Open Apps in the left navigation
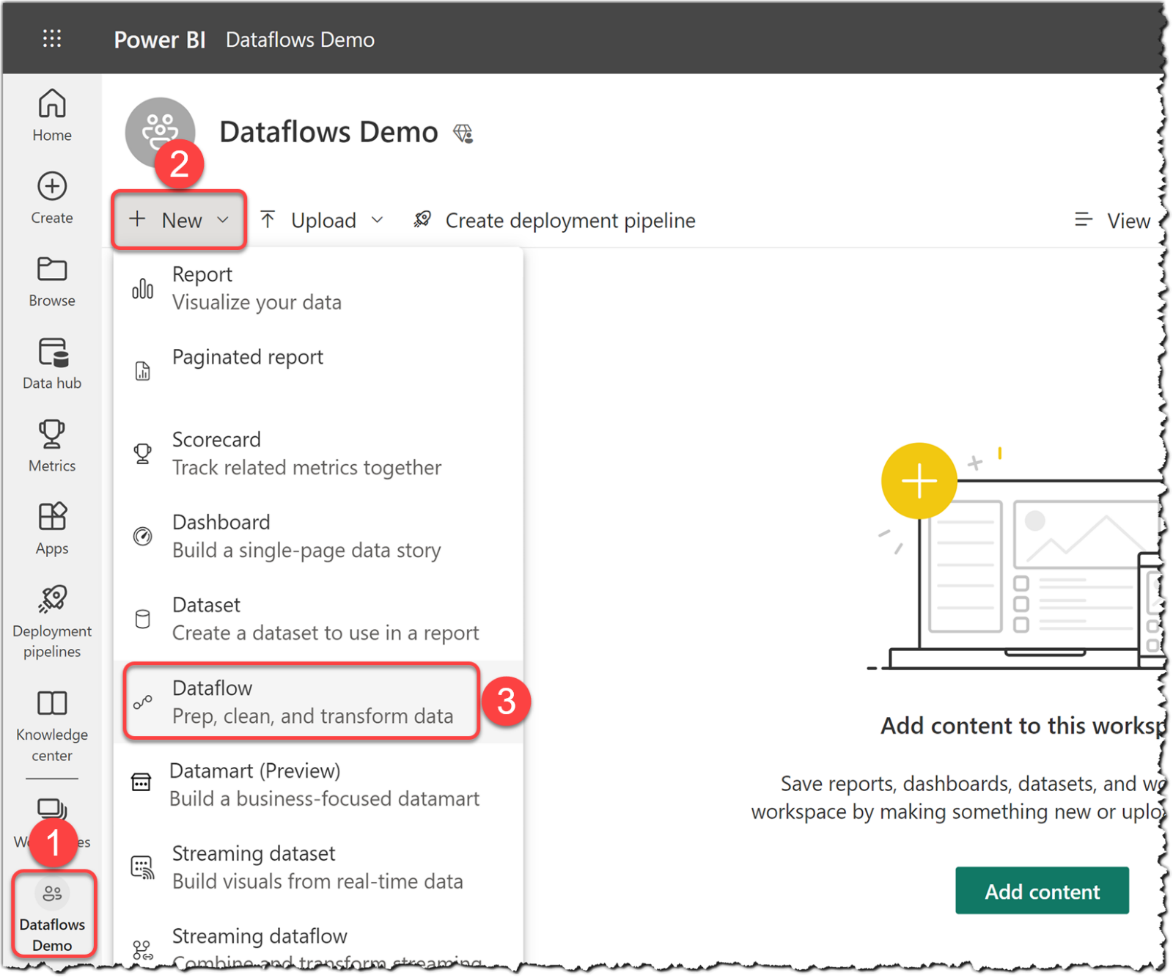Image resolution: width=1173 pixels, height=978 pixels. pos(52,528)
